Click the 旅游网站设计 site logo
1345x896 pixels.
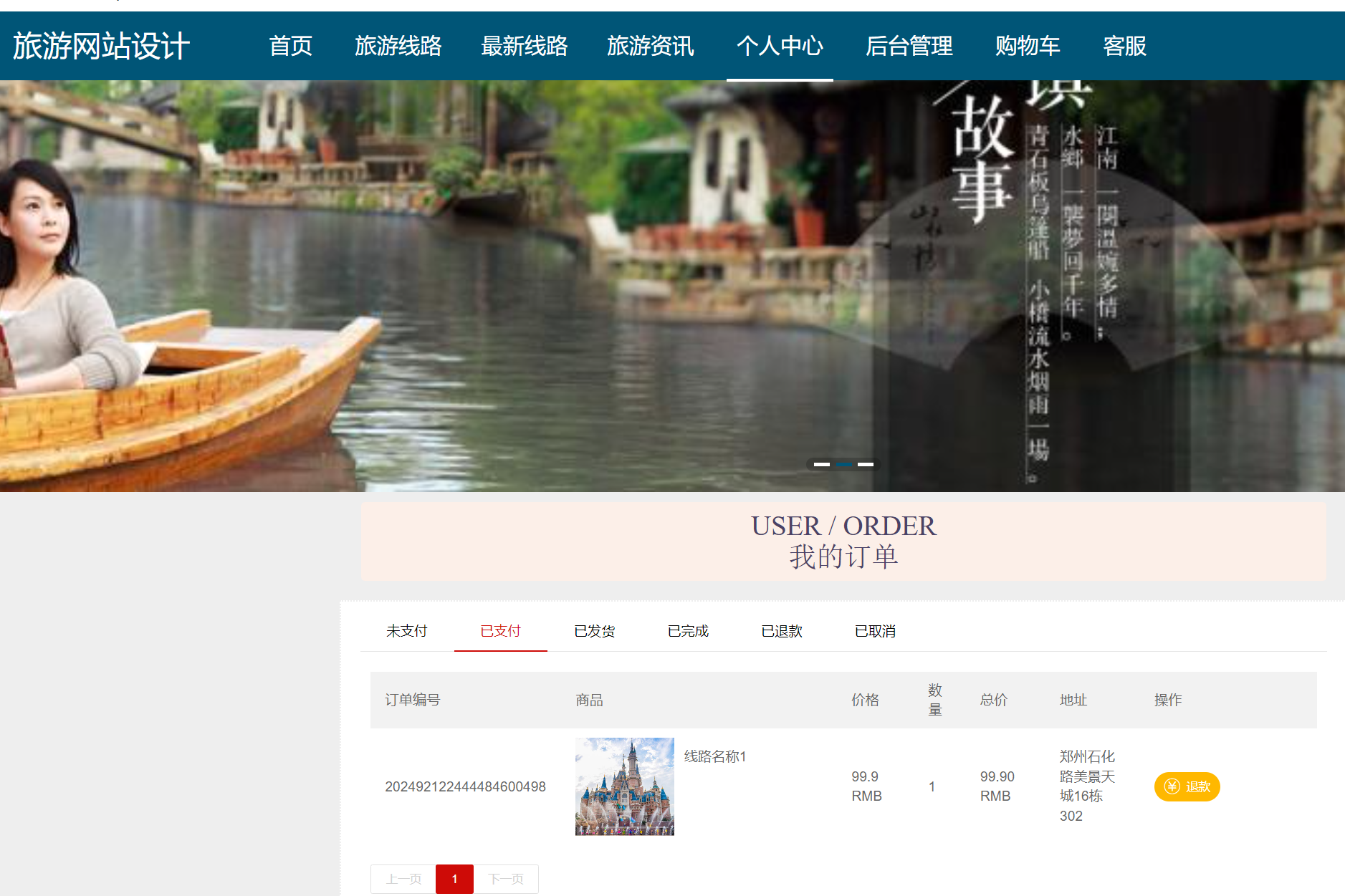click(x=101, y=46)
